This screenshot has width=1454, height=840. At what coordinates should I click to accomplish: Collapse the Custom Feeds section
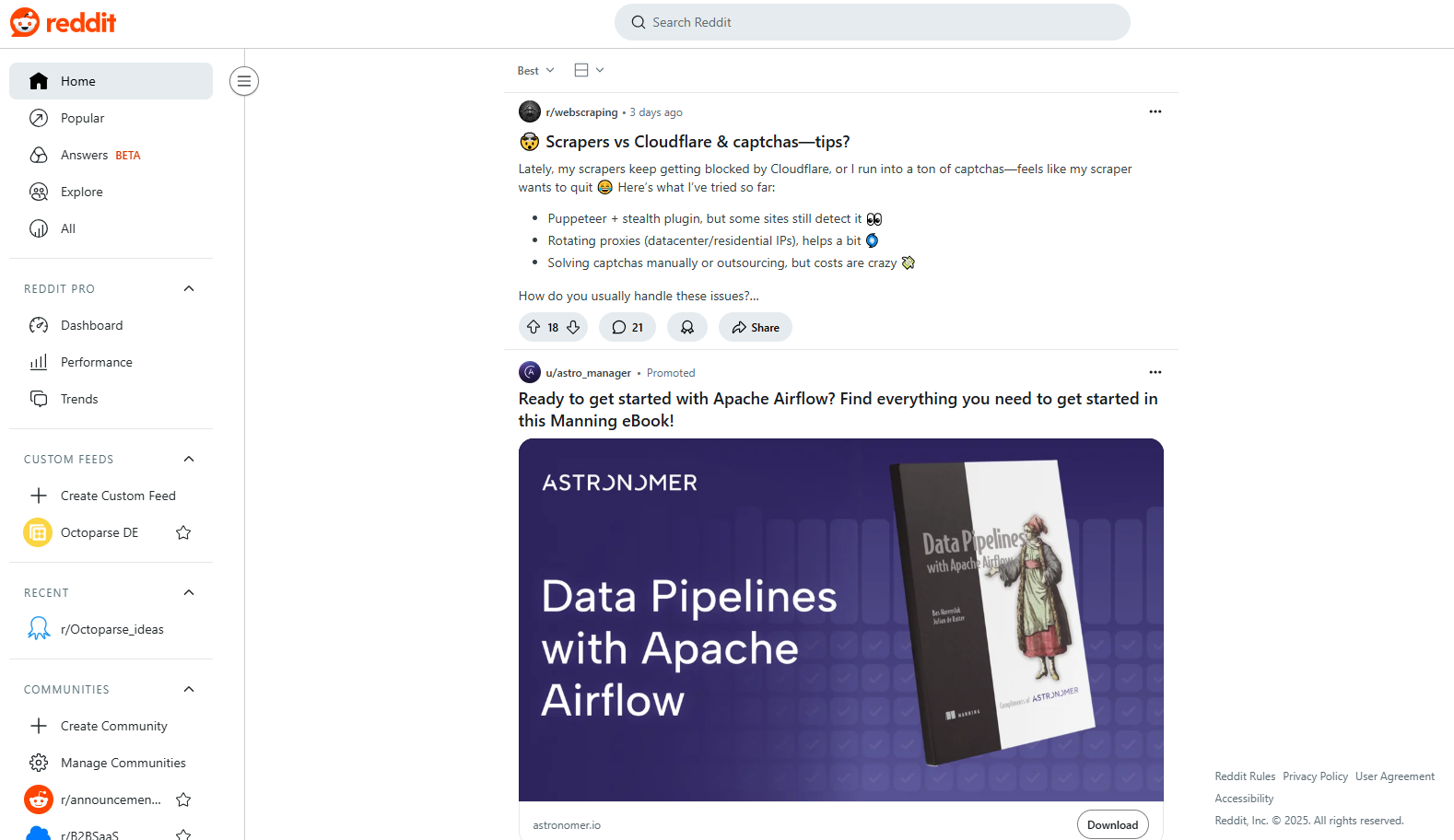(x=189, y=459)
